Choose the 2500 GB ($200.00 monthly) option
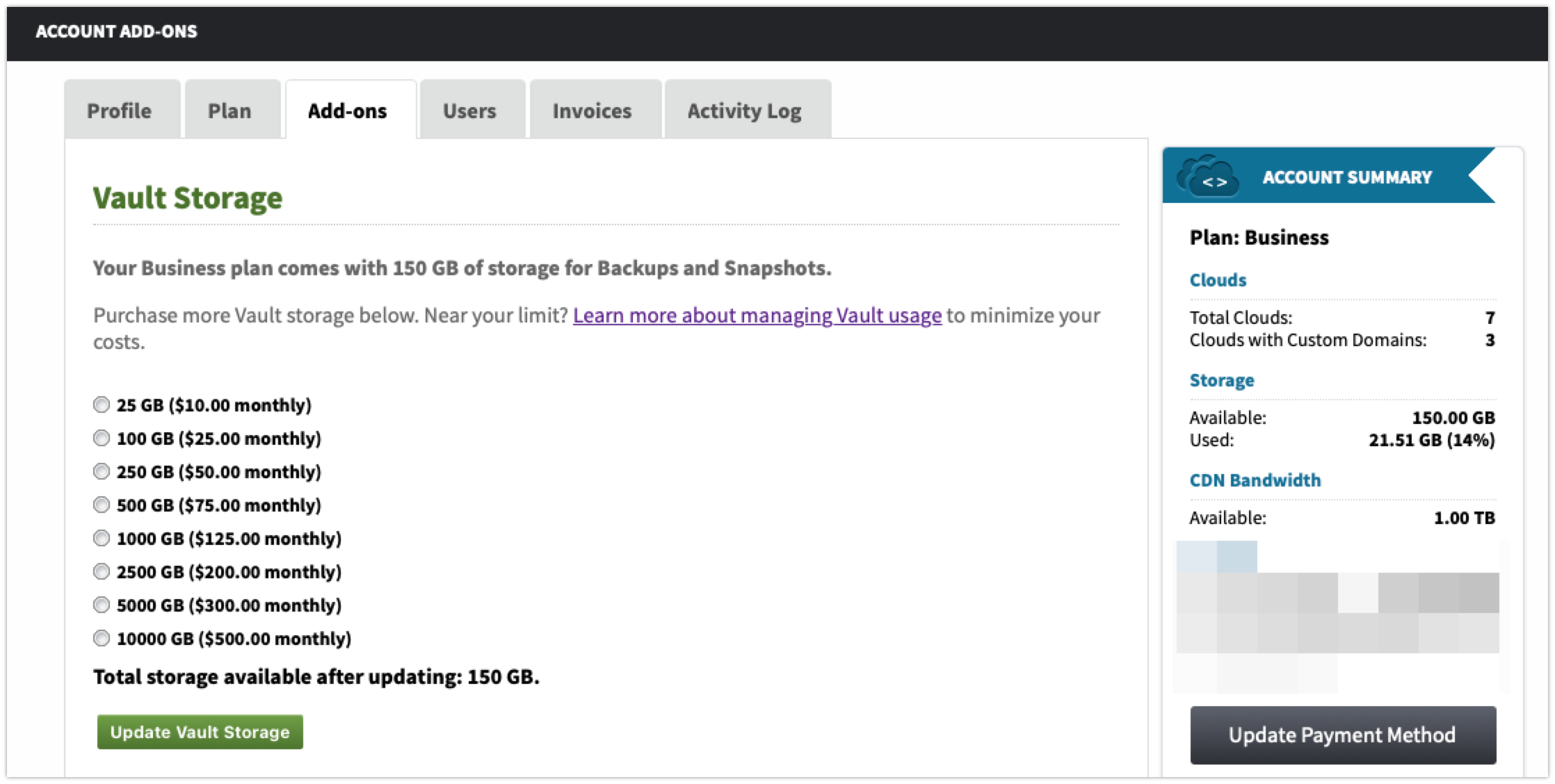Viewport: 1555px width, 784px height. (x=102, y=571)
